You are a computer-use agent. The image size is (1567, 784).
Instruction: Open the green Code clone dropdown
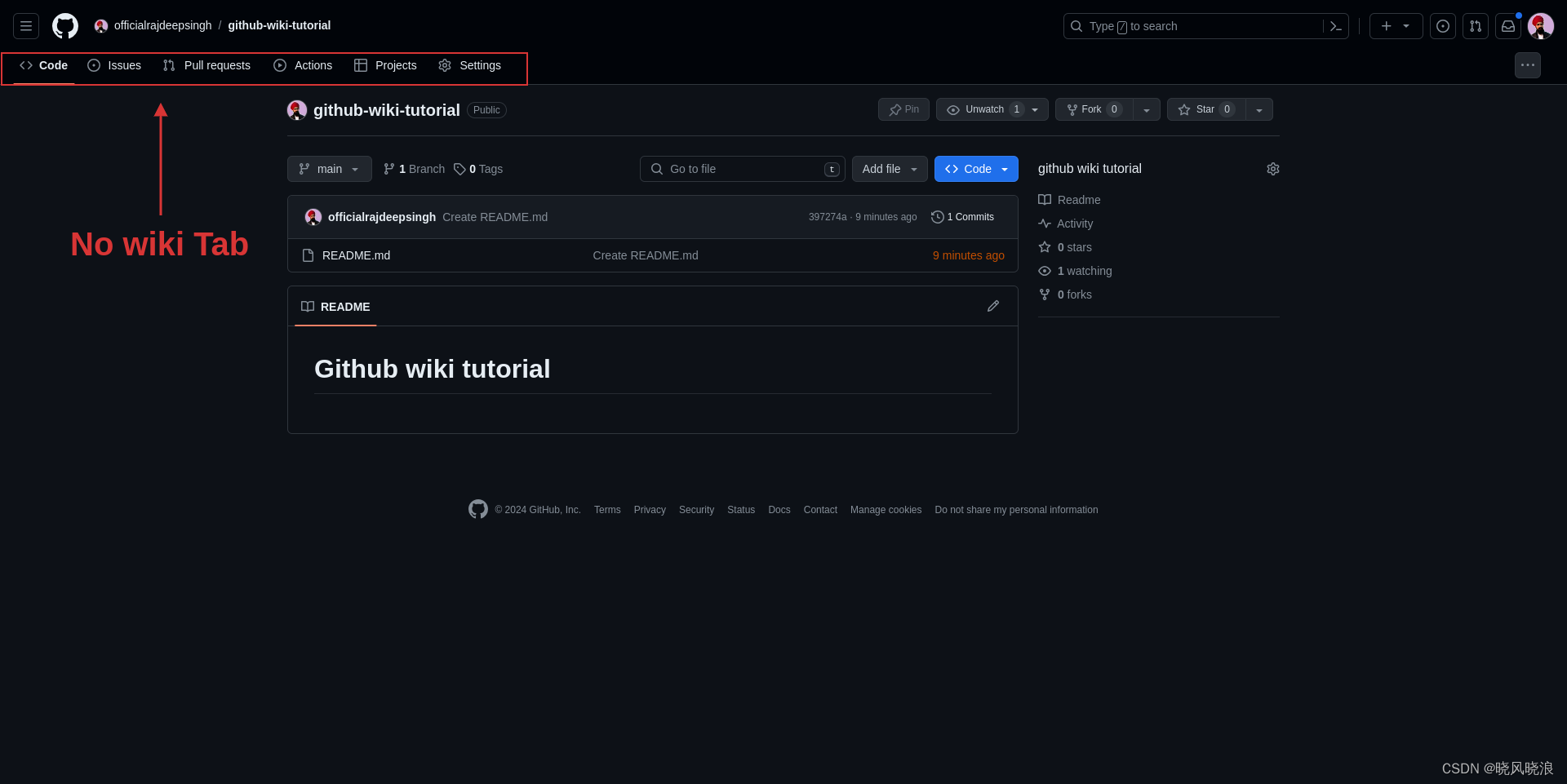(x=976, y=169)
